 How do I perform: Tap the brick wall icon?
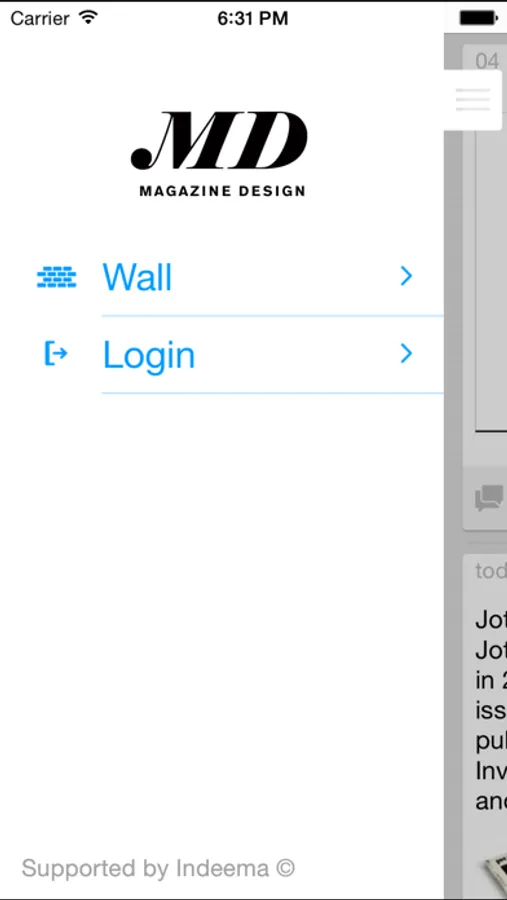coord(56,277)
